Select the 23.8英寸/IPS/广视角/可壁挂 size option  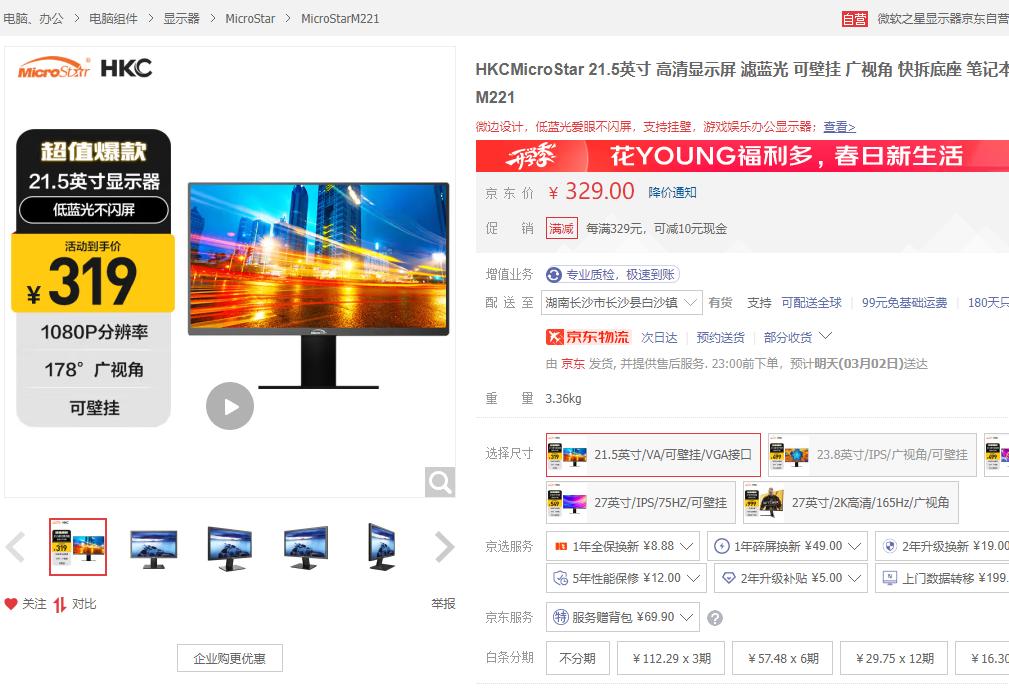pos(870,455)
